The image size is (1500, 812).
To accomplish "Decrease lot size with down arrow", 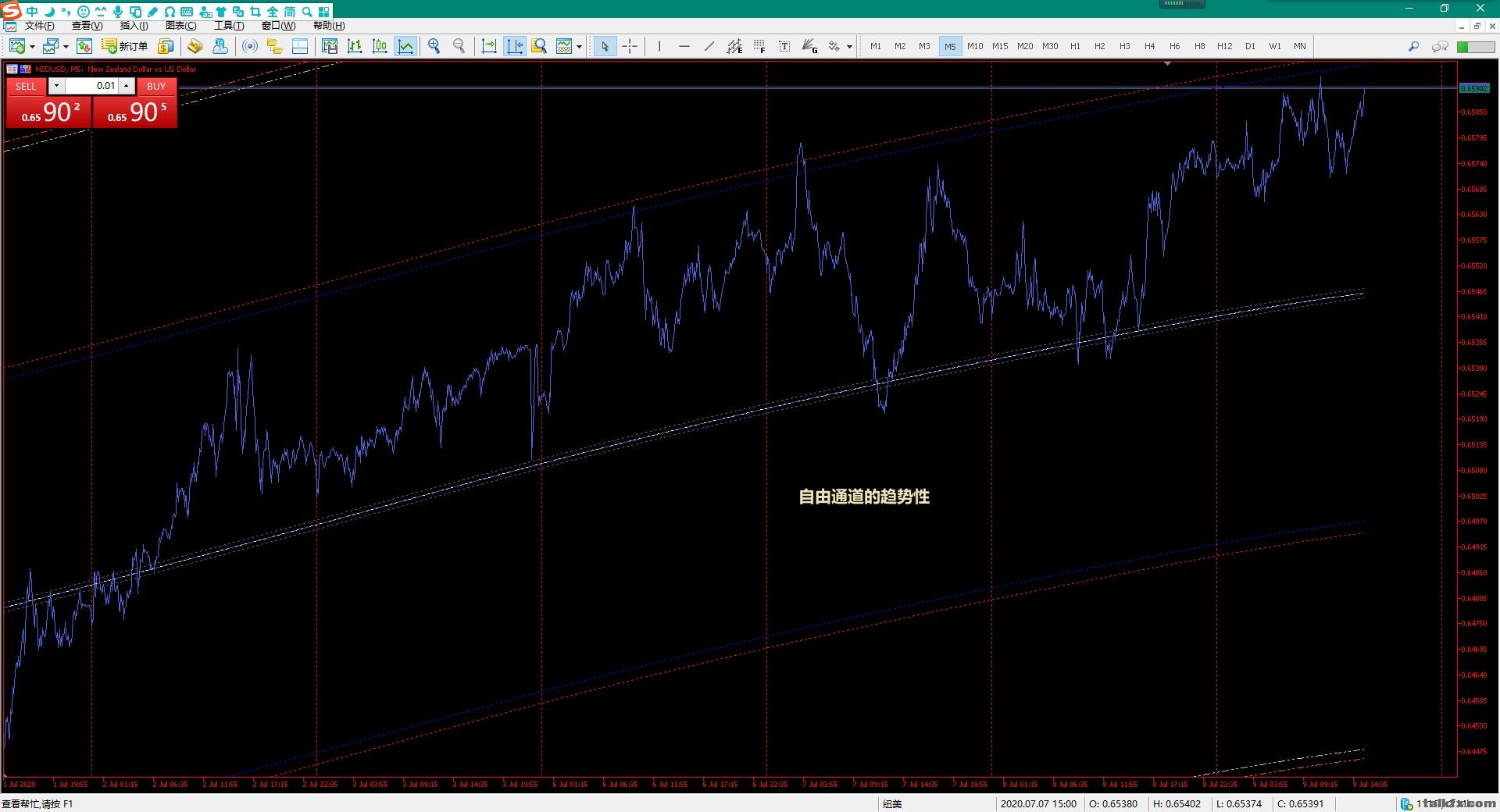I will [56, 86].
